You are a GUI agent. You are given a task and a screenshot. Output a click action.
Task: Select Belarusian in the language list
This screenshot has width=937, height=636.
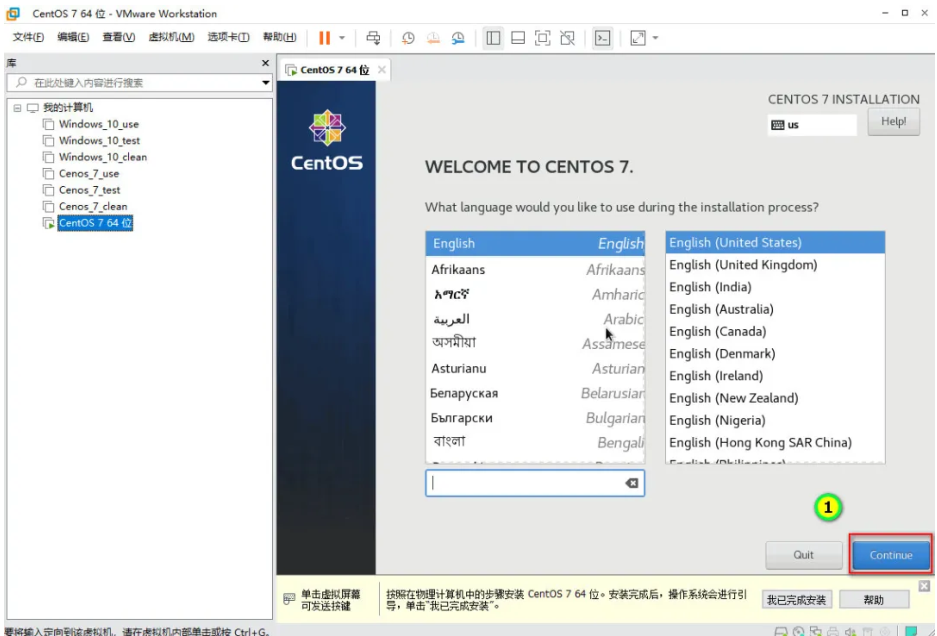(x=535, y=393)
